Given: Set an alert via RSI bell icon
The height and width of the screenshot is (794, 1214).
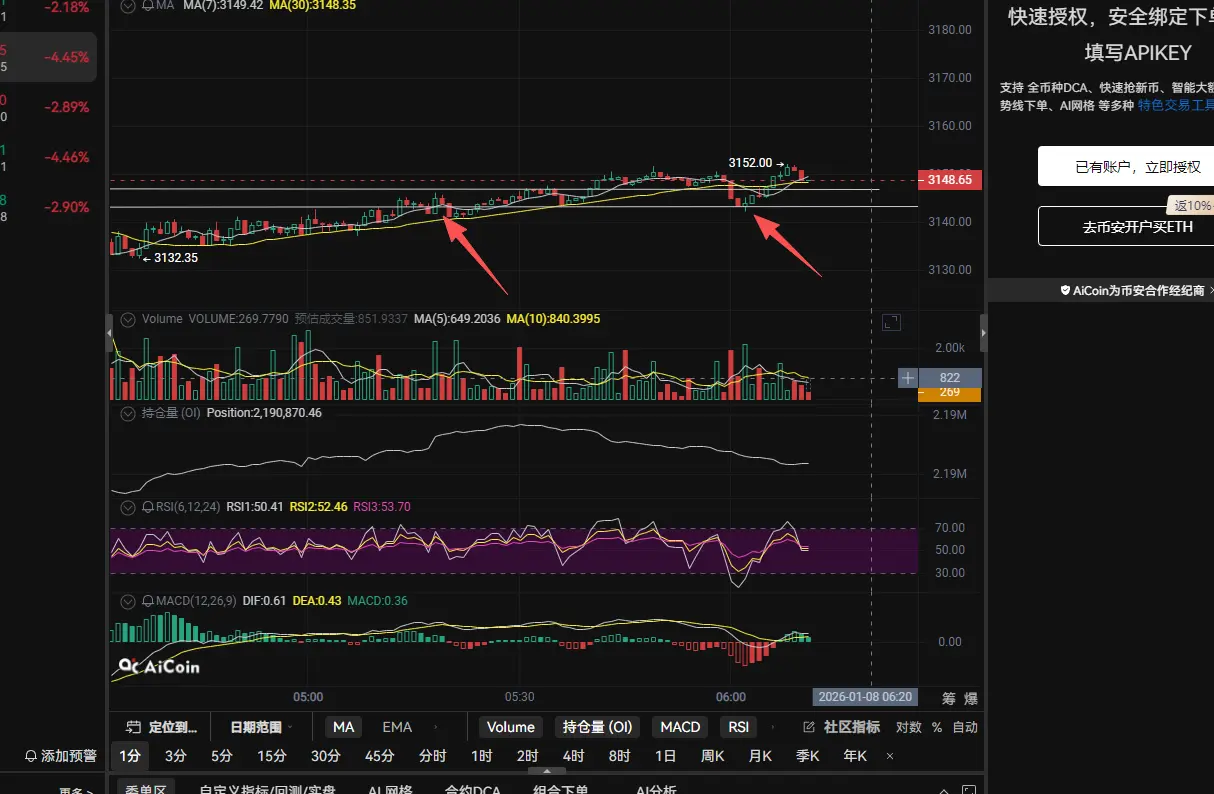Looking at the screenshot, I should (148, 507).
